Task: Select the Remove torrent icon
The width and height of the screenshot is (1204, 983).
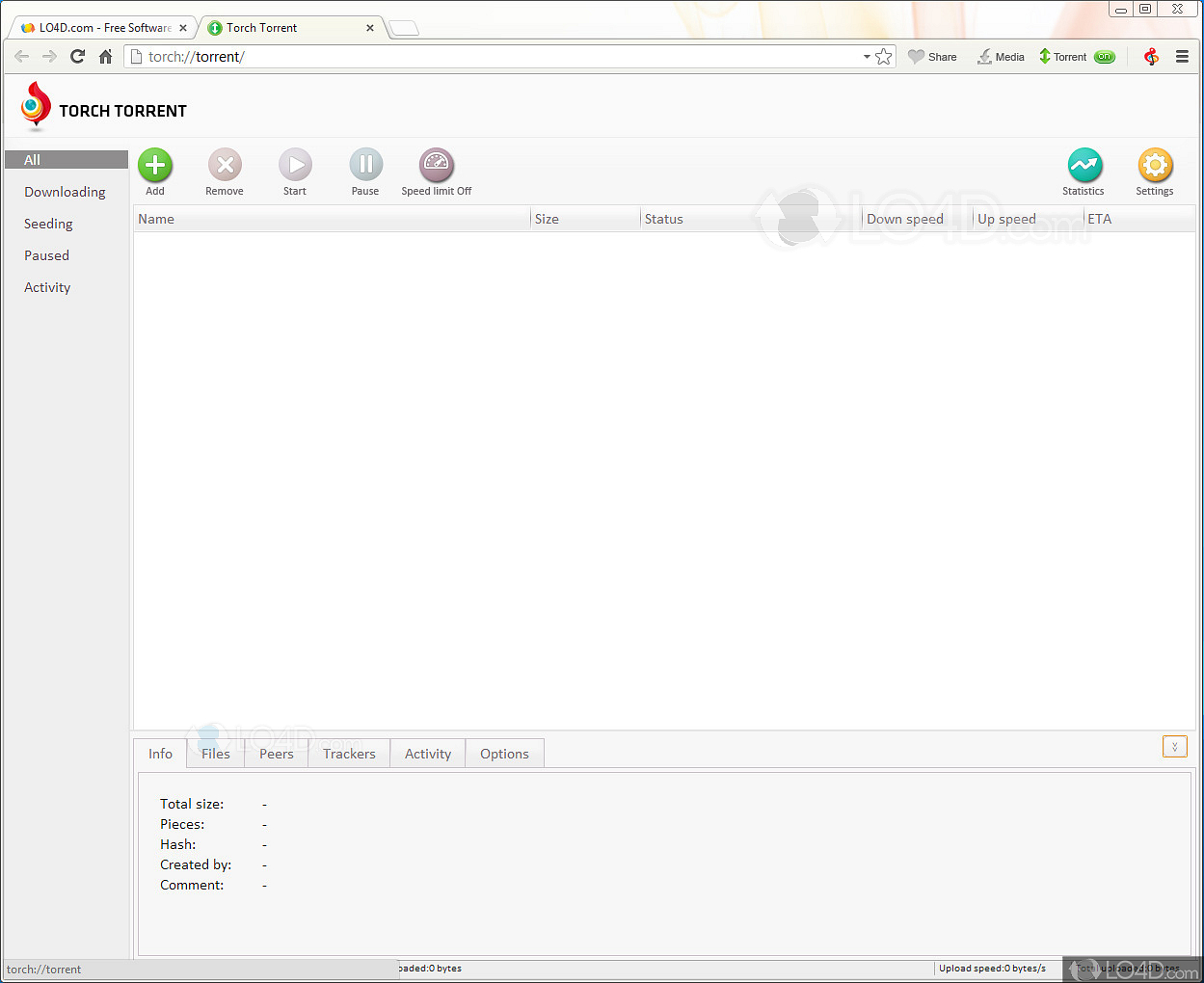Action: pos(225,165)
